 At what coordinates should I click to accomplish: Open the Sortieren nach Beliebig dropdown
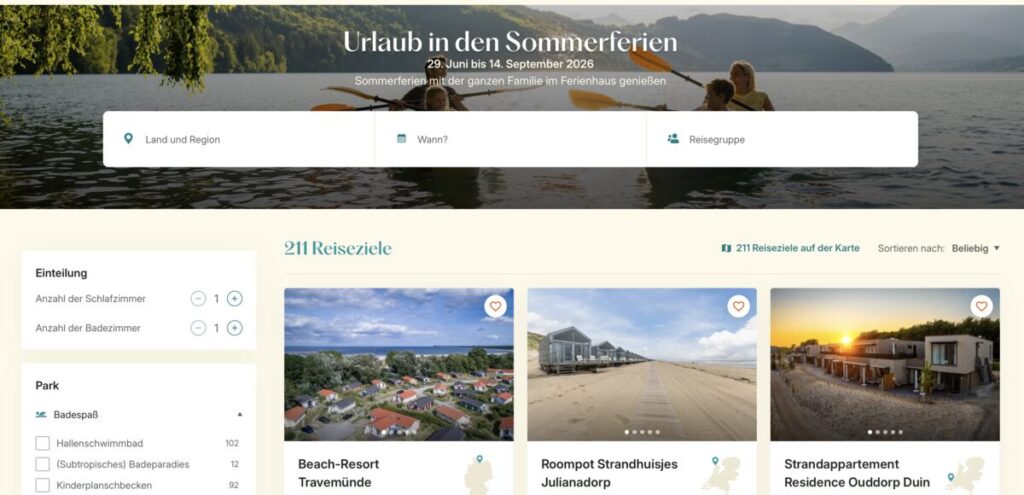pos(976,248)
